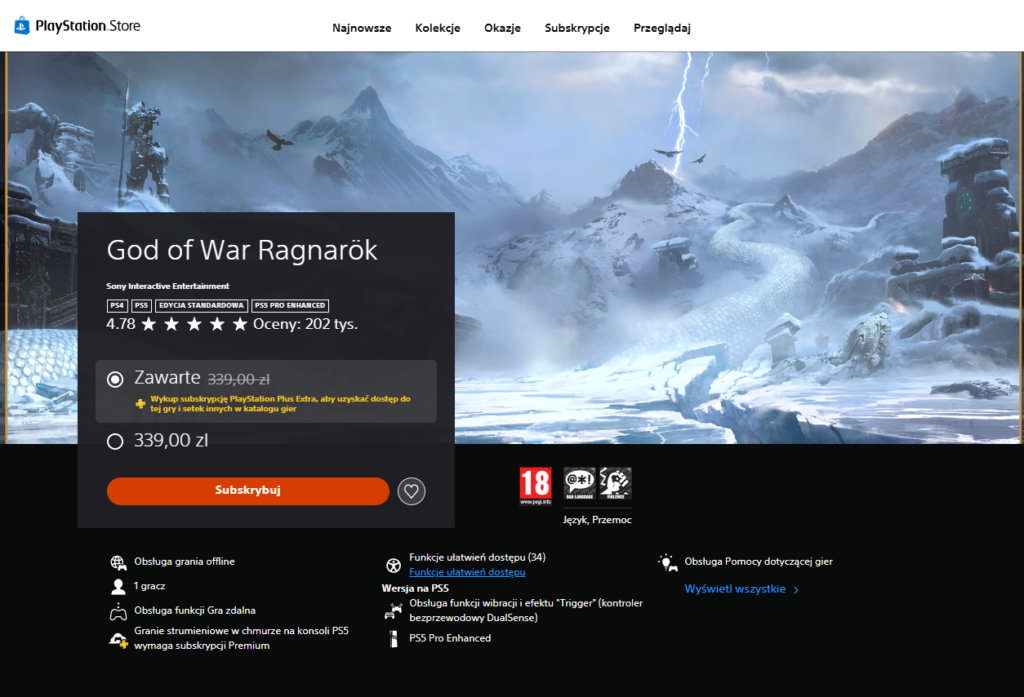Open the Funkcje ułatwień dostępu link
This screenshot has height=697, width=1024.
[467, 572]
